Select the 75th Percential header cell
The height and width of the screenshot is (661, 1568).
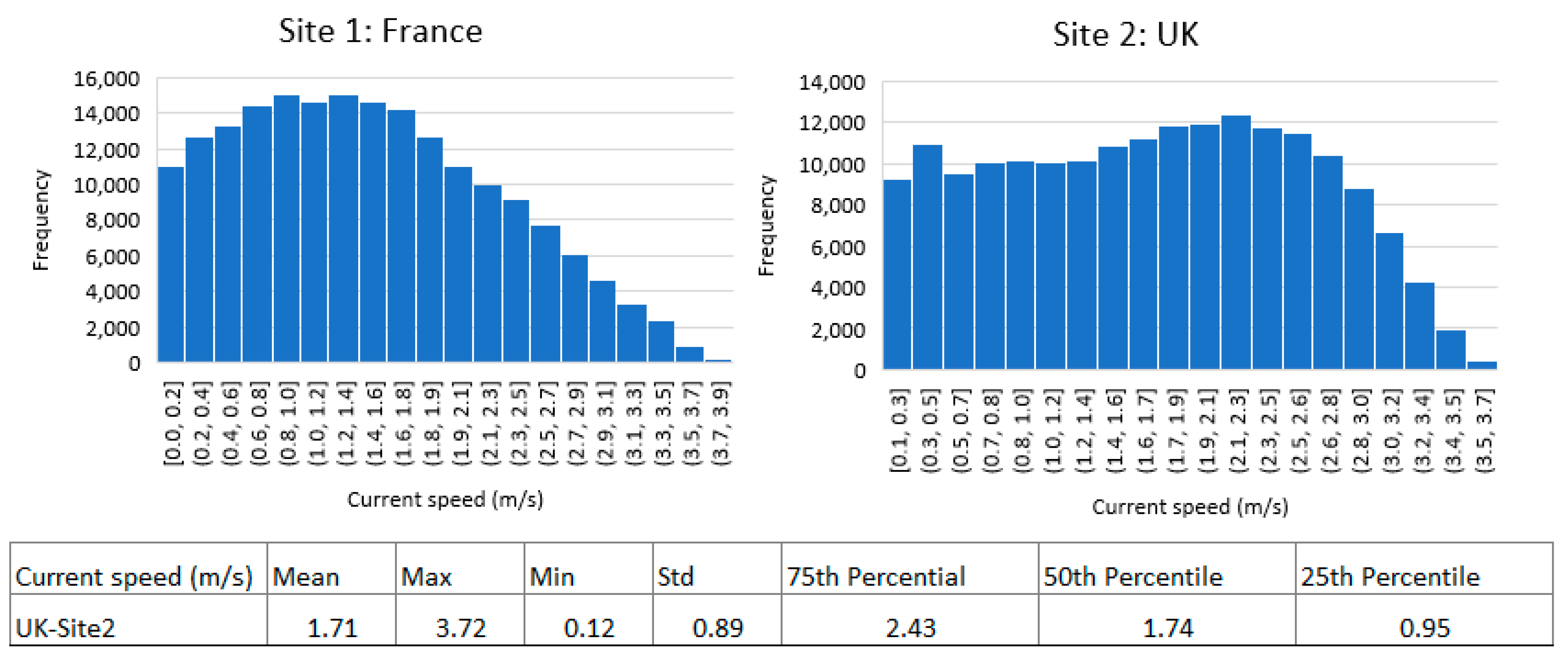point(875,577)
